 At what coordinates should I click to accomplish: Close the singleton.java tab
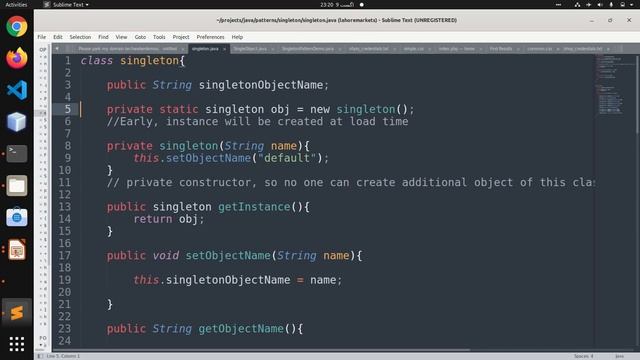pos(224,49)
